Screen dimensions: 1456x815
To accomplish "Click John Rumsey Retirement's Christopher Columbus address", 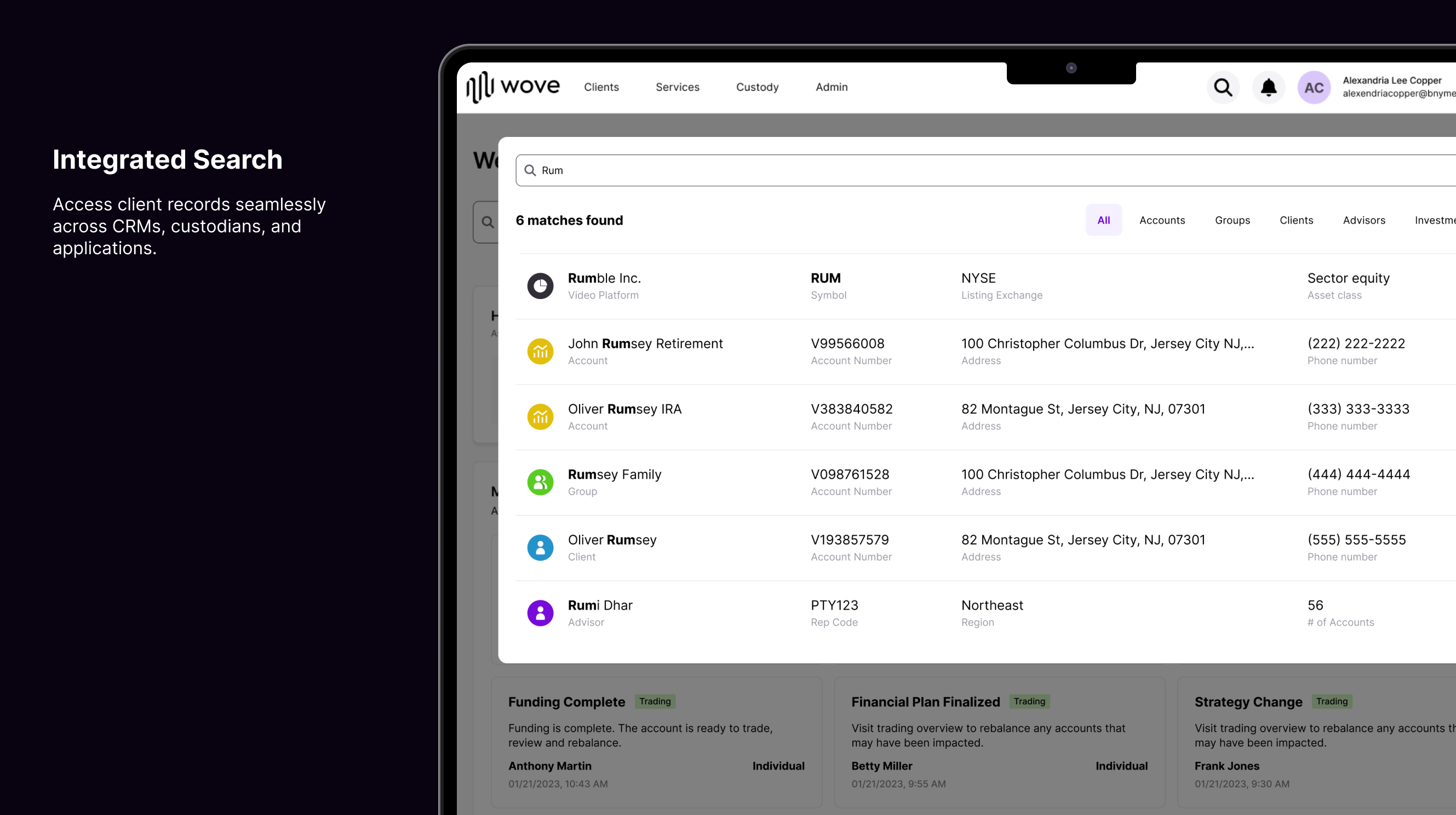I will pos(1107,343).
